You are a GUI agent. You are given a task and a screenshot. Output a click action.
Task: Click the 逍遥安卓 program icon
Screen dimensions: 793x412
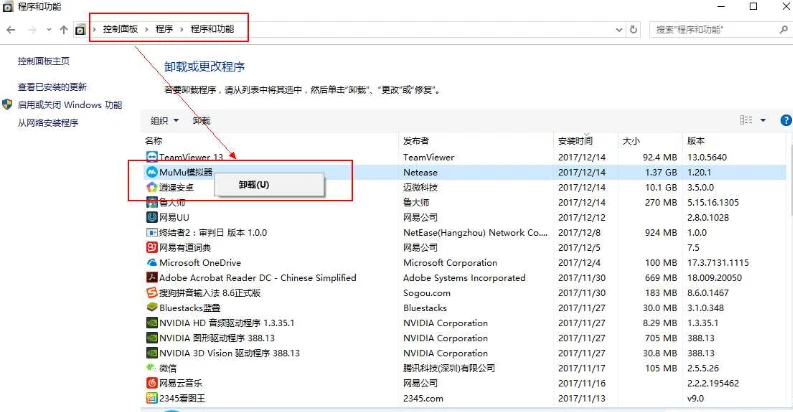tap(152, 187)
